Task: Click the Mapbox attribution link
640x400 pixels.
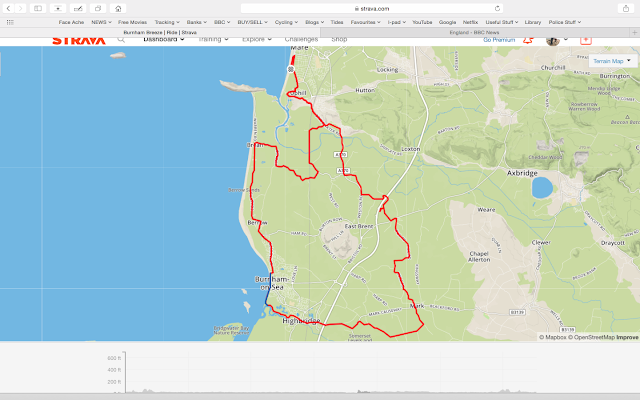Action: (553, 337)
